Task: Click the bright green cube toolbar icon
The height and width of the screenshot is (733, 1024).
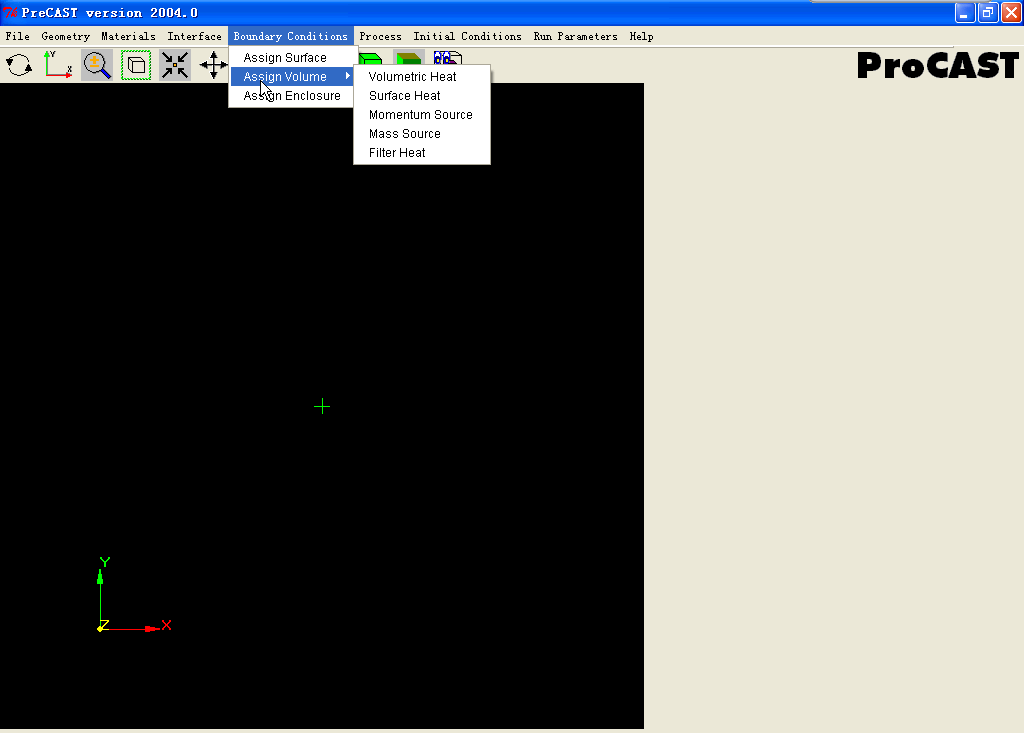Action: 370,59
